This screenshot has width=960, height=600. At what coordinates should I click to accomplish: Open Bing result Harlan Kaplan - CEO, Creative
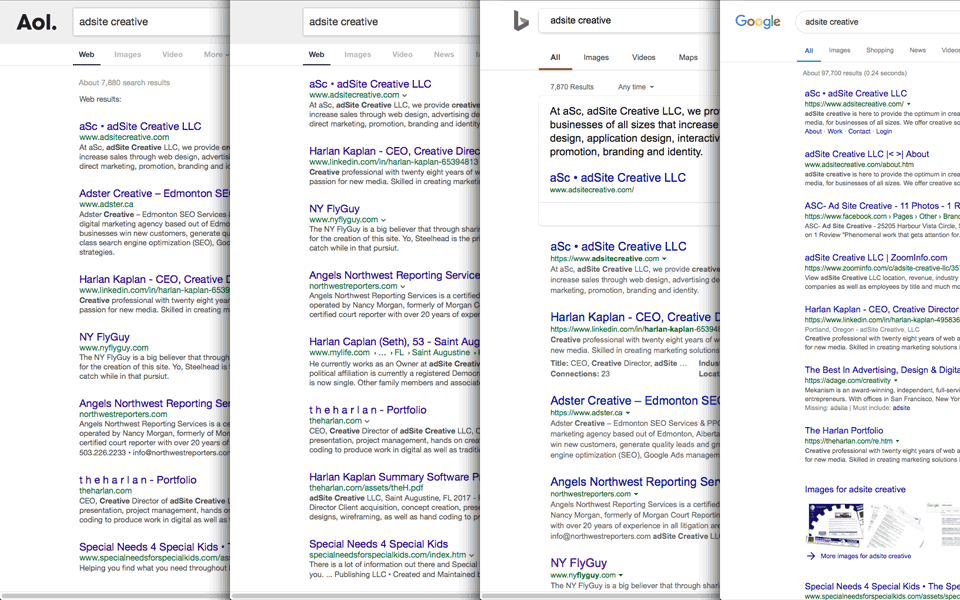(635, 317)
